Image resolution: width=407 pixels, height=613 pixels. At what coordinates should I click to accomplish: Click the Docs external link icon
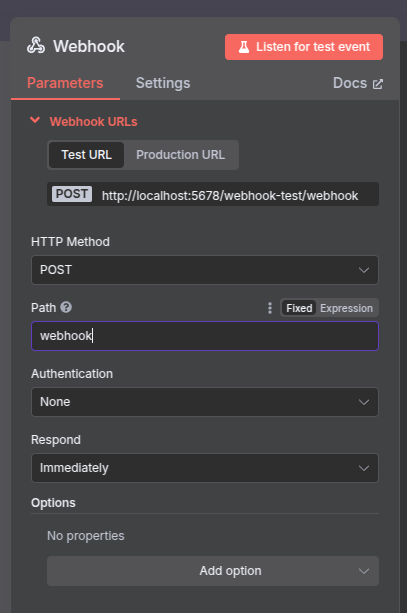pyautogui.click(x=378, y=84)
